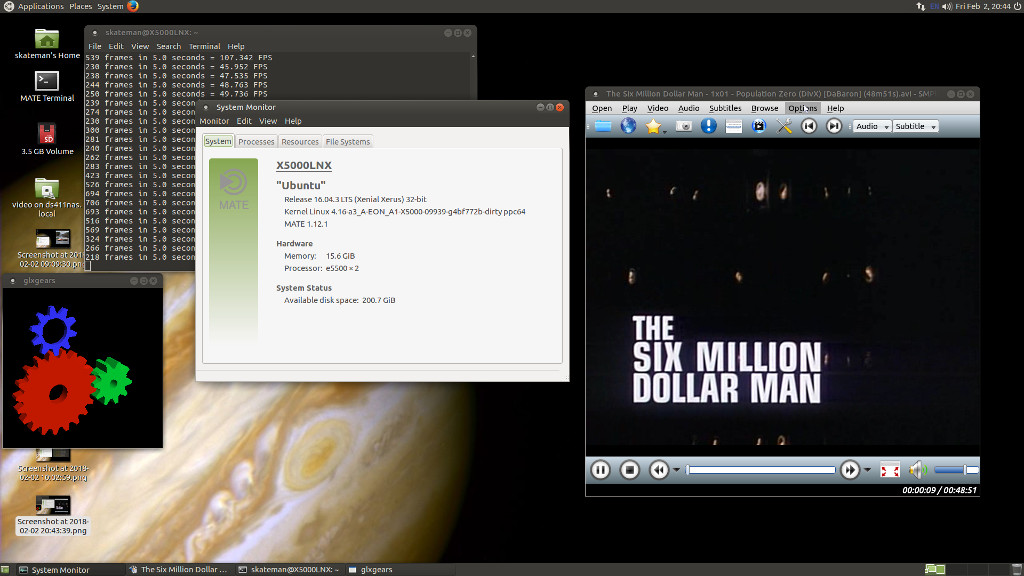1024x576 pixels.
Task: Click the blue film clapper icon in SMPlayer
Action: (x=758, y=126)
